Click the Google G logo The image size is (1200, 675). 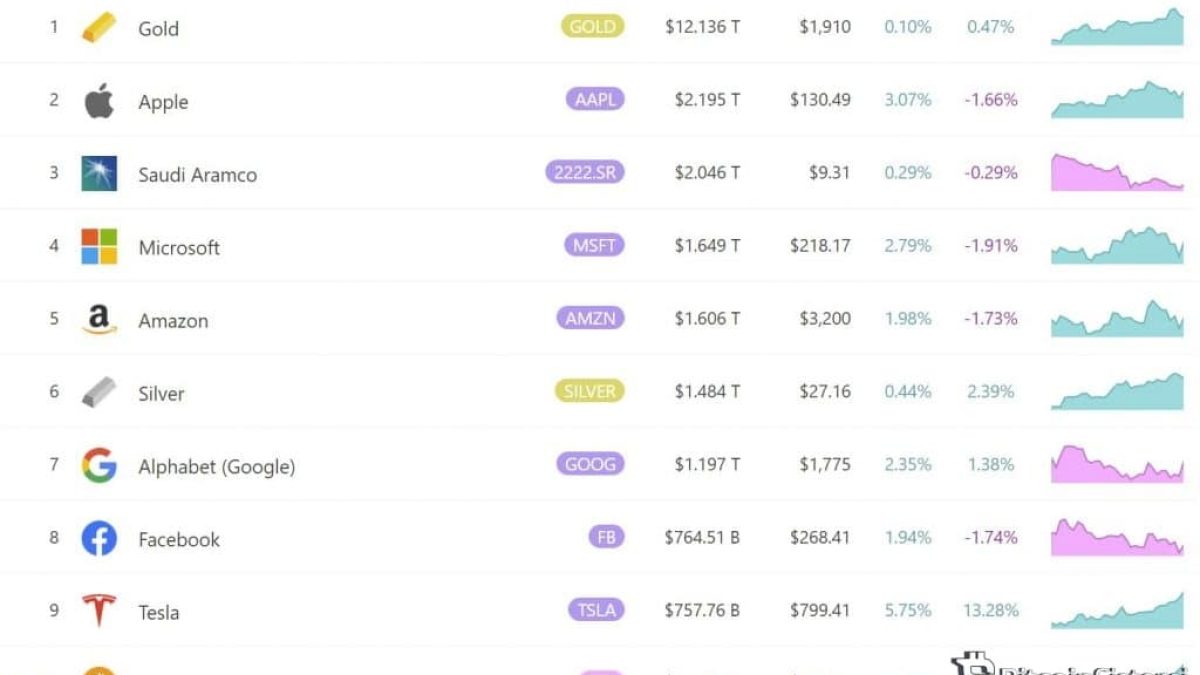[x=99, y=465]
